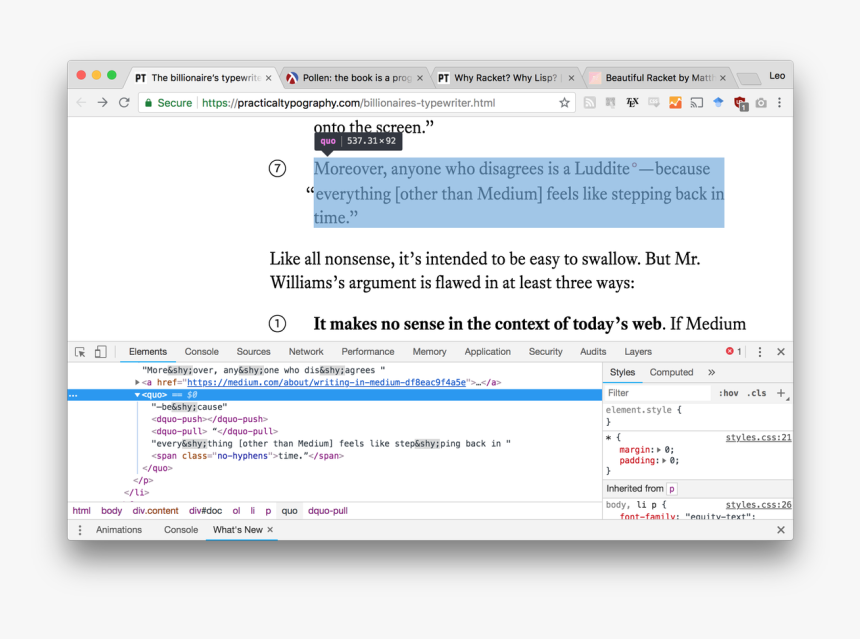Reload the page with refresh icon
The width and height of the screenshot is (860, 639).
(124, 103)
